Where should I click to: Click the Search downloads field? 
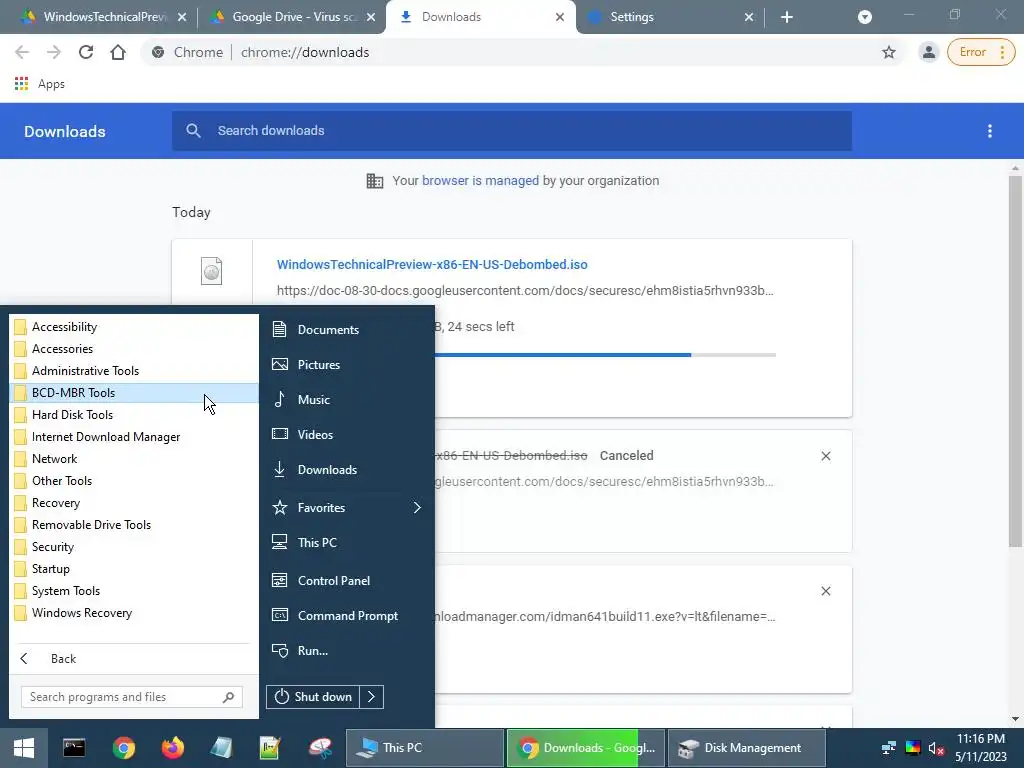click(x=512, y=131)
